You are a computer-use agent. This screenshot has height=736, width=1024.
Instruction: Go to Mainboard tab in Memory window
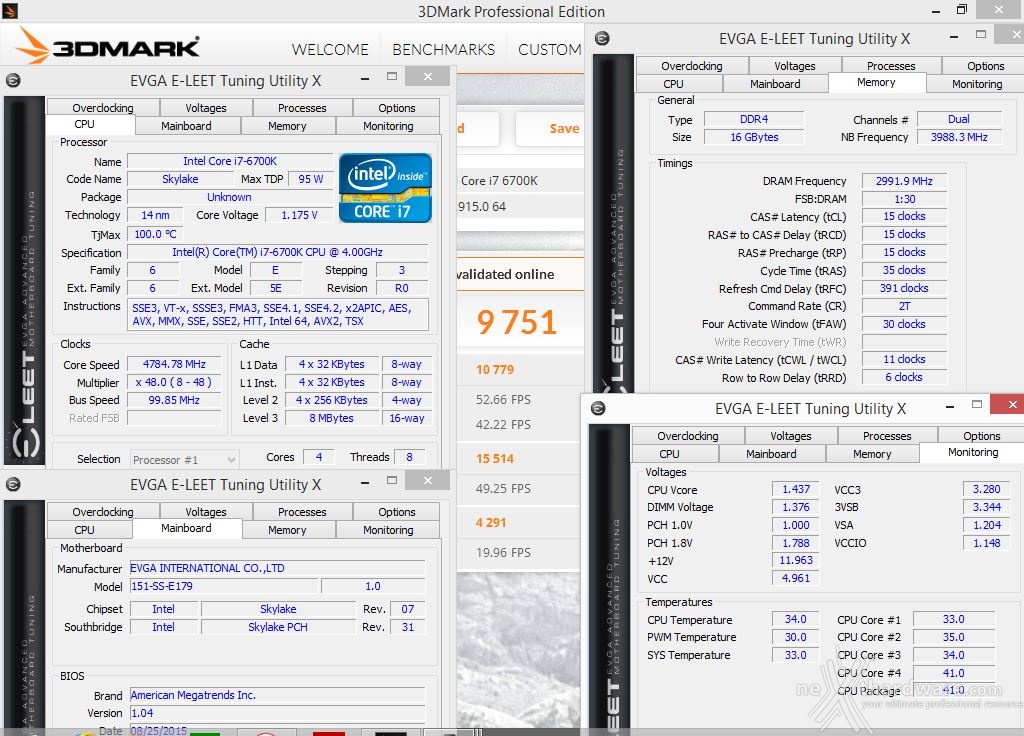775,84
